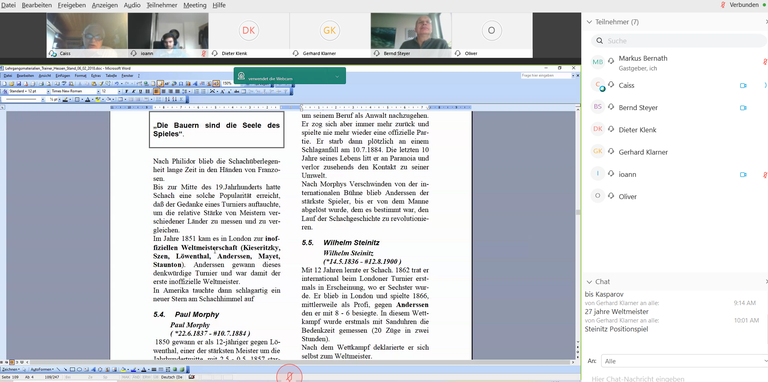Toggle bold formatting in Word
768x382 pixels.
(x=126, y=91)
